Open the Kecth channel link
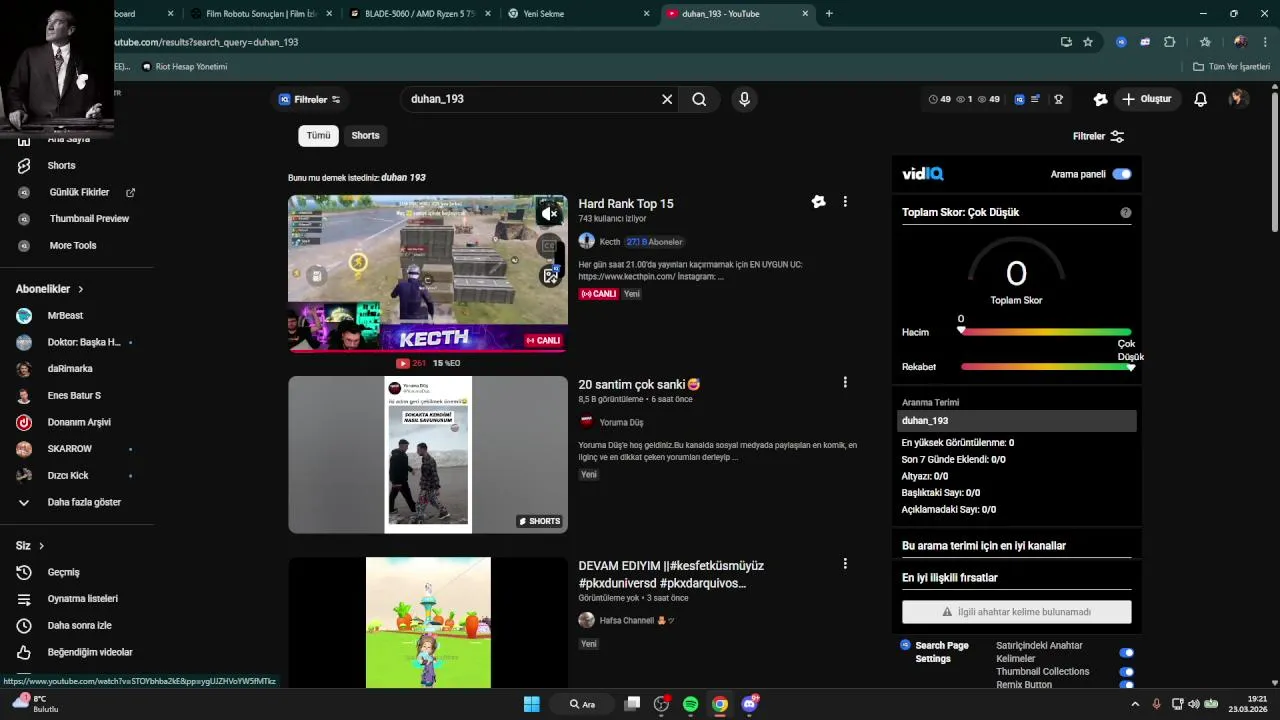 pyautogui.click(x=610, y=242)
